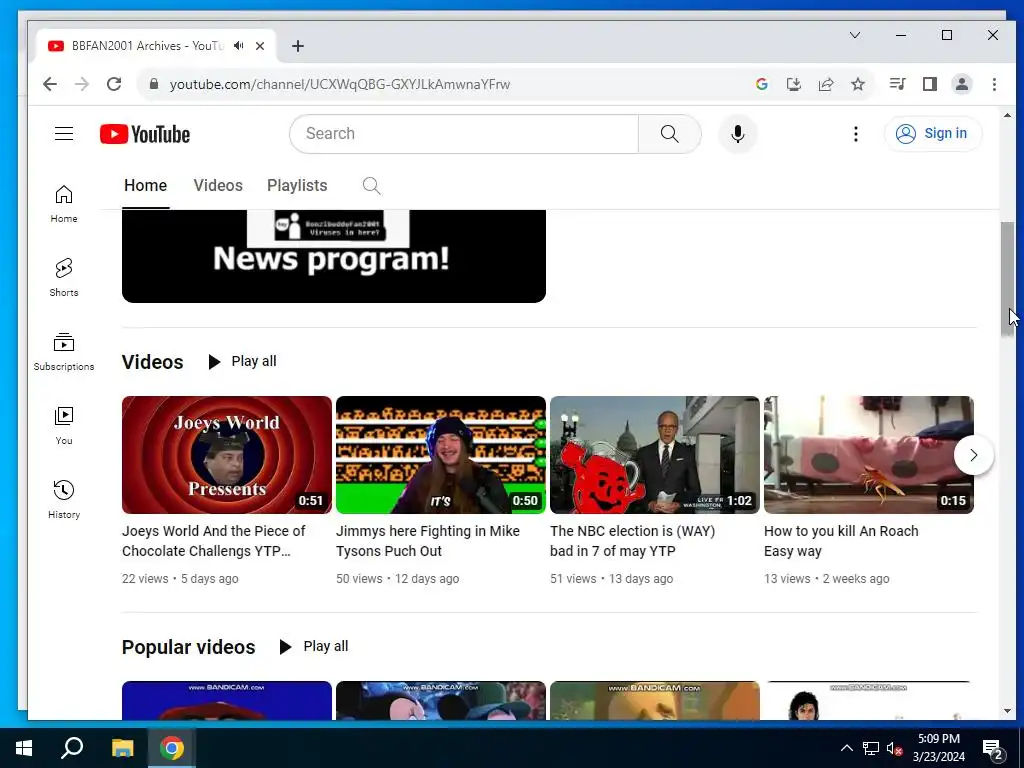1024x768 pixels.
Task: Bookmark this tab with star icon
Action: [858, 84]
